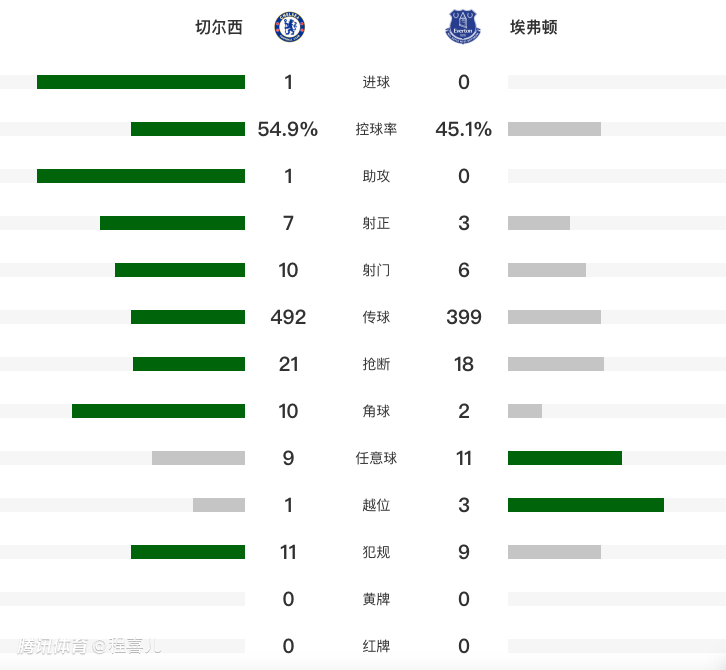Click Everton's pass count 399
The height and width of the screenshot is (670, 726).
pyautogui.click(x=464, y=317)
